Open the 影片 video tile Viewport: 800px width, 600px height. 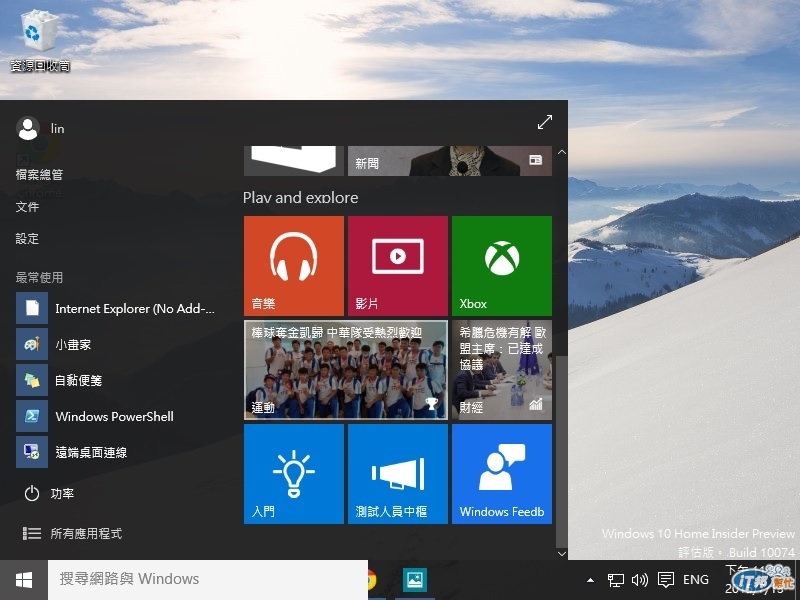398,266
